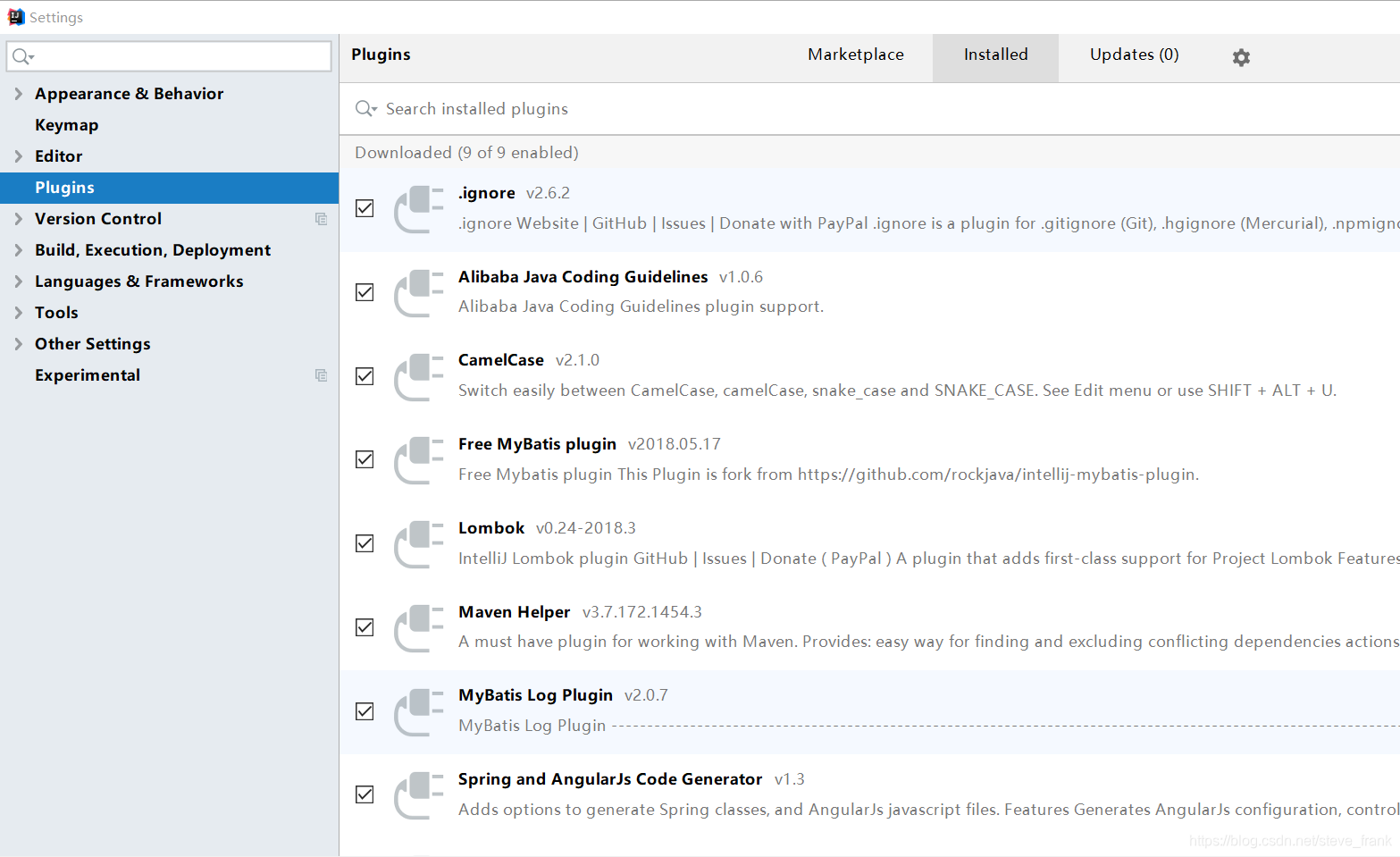Uncheck the Lombok plugin
The image size is (1400, 857).
pyautogui.click(x=365, y=543)
